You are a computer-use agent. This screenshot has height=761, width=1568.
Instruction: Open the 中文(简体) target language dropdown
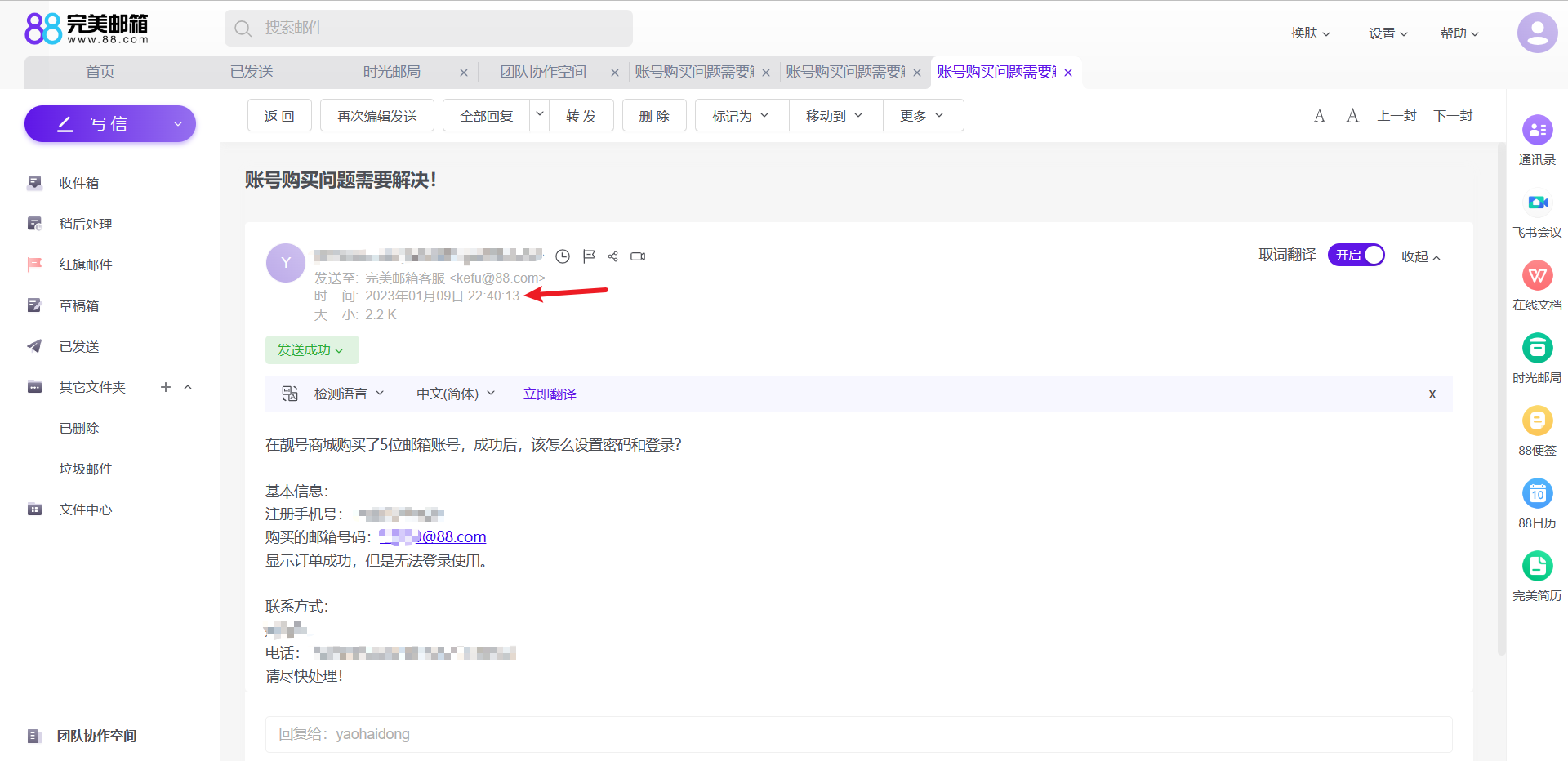pos(456,394)
